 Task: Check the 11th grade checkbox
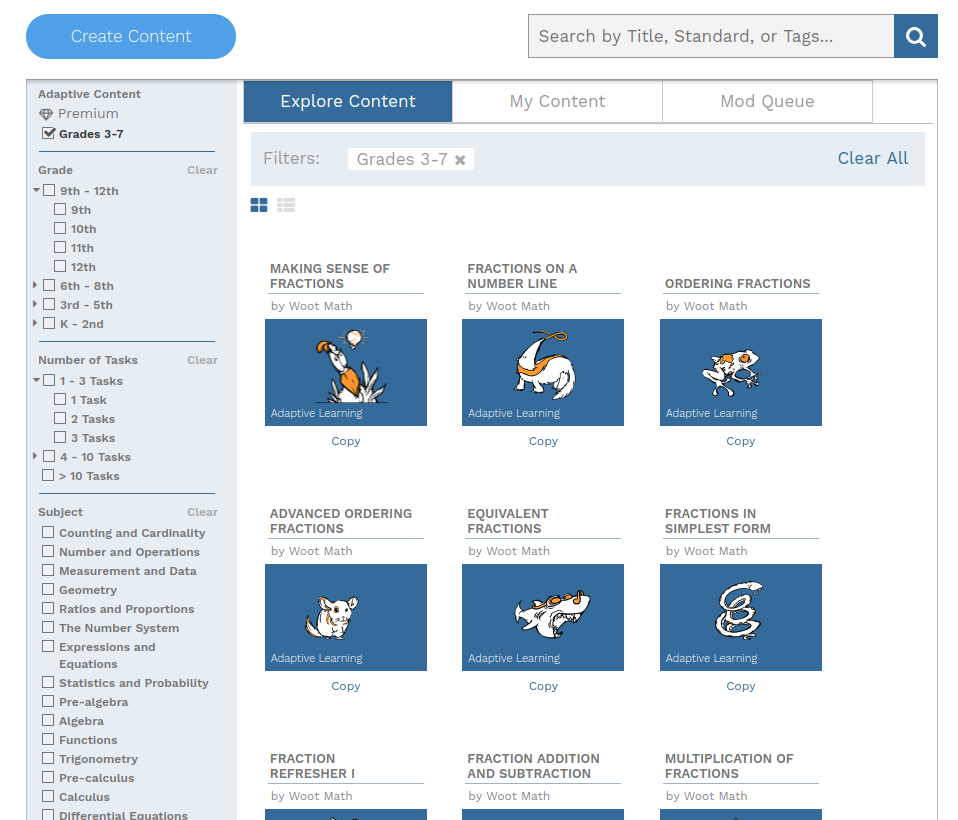coord(60,247)
